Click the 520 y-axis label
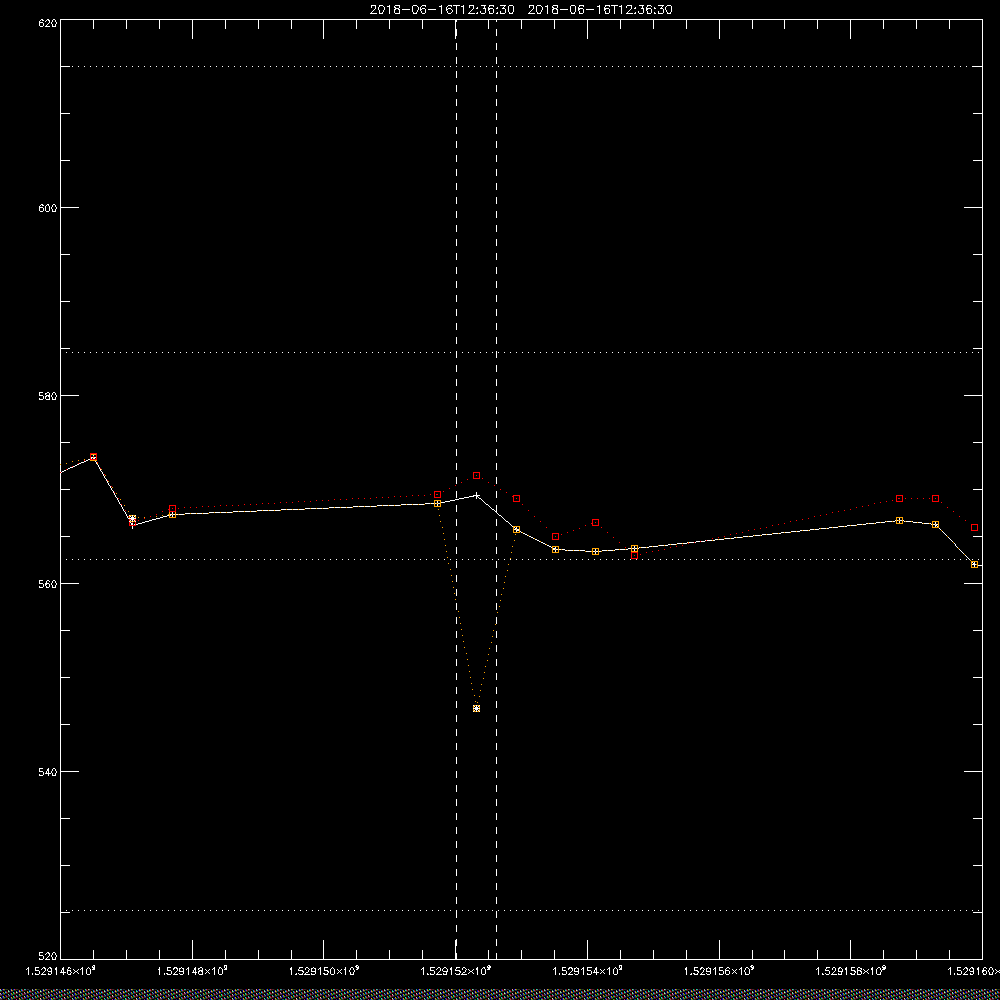The image size is (1000, 1000). [48, 957]
